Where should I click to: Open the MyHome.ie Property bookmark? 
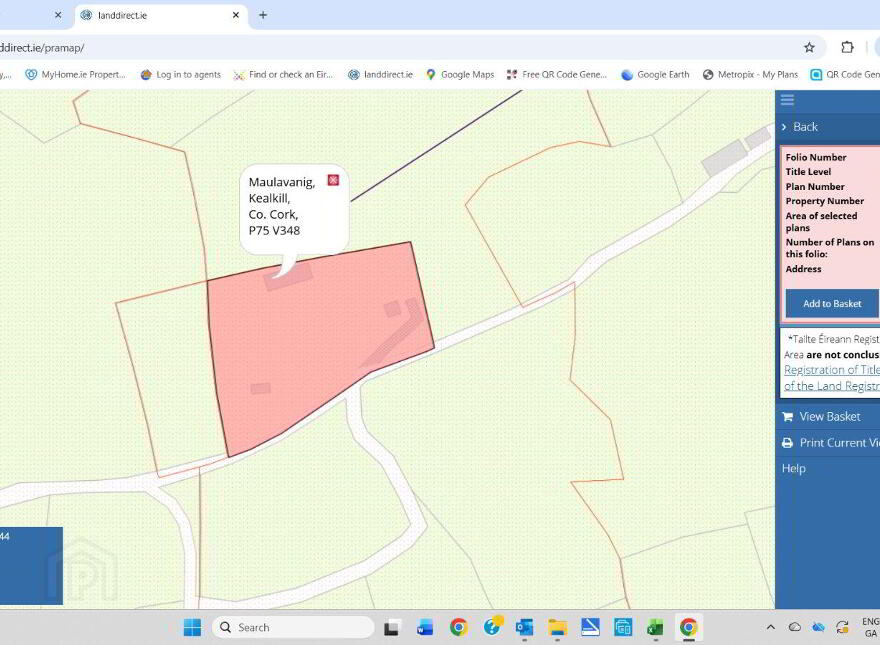[x=76, y=75]
